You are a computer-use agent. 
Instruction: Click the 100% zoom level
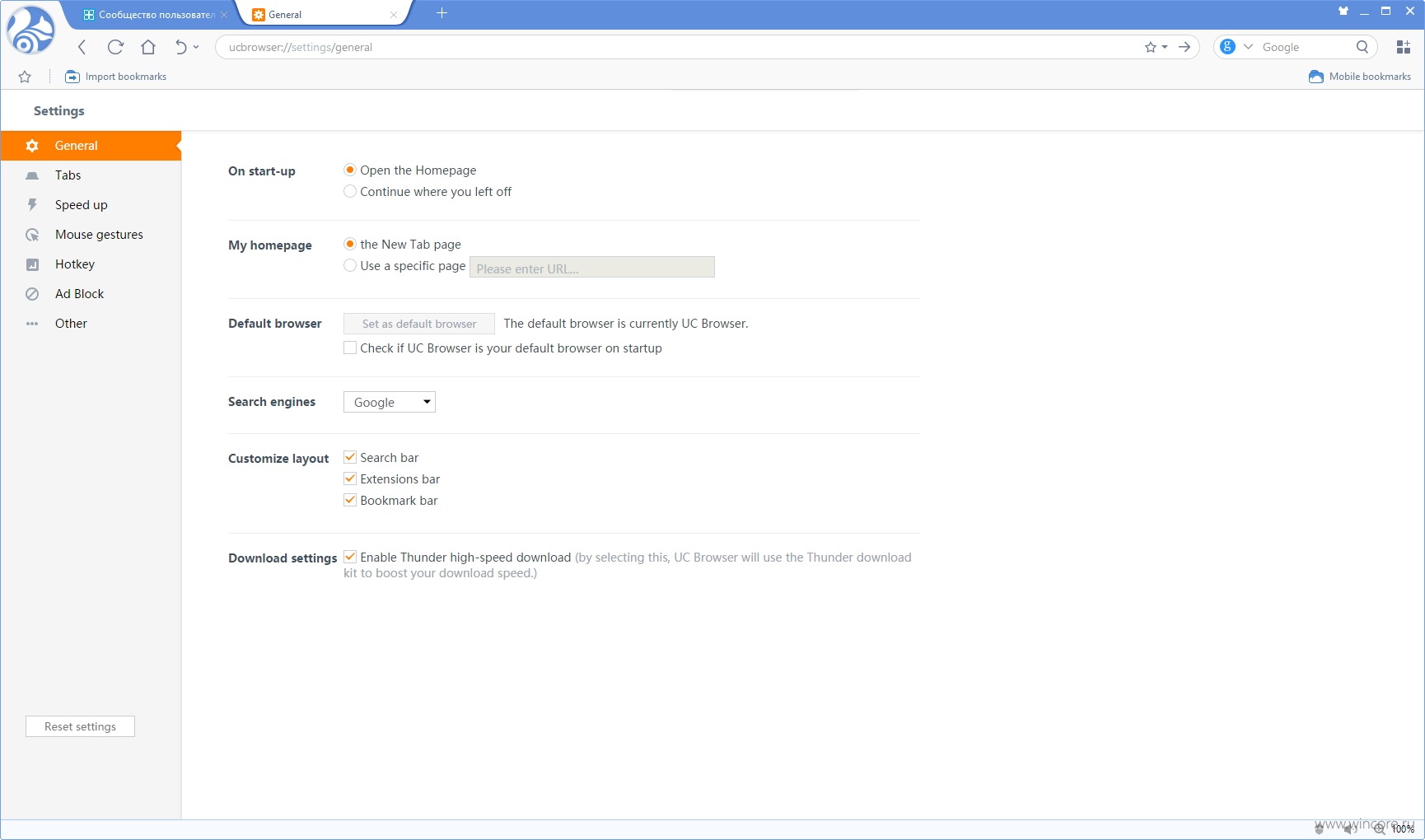point(1403,829)
